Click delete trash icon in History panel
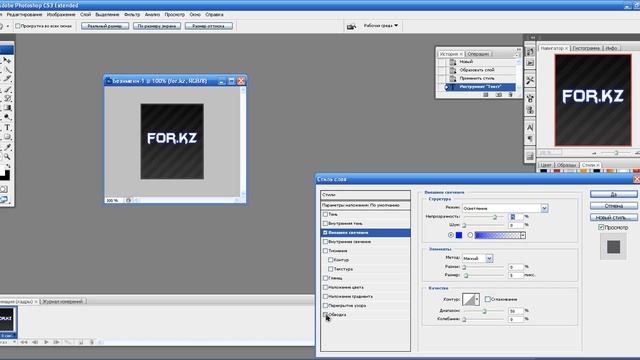The height and width of the screenshot is (360, 640). coord(510,95)
